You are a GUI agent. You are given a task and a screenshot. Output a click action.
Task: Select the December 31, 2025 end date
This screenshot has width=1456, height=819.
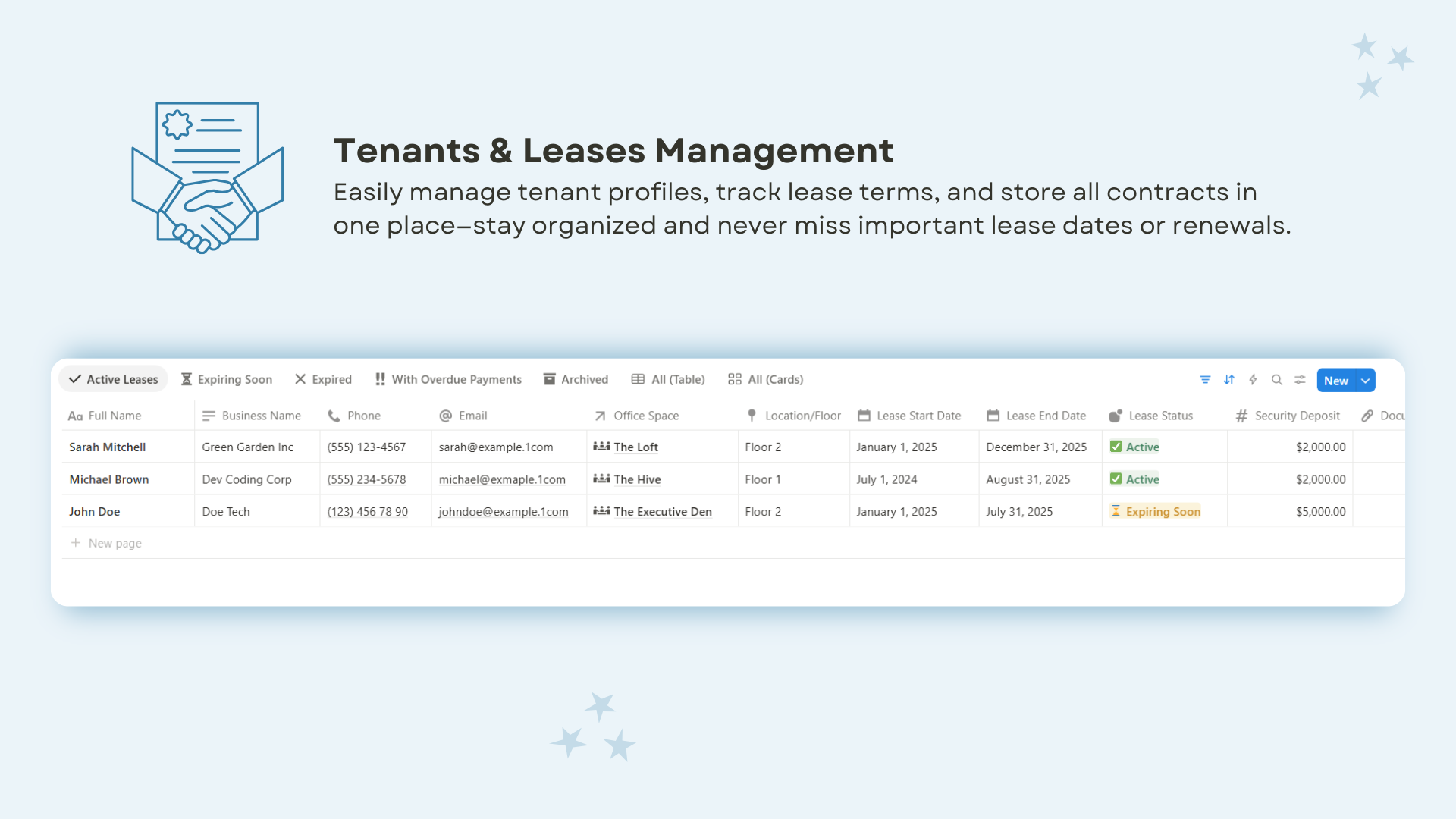coord(1037,447)
